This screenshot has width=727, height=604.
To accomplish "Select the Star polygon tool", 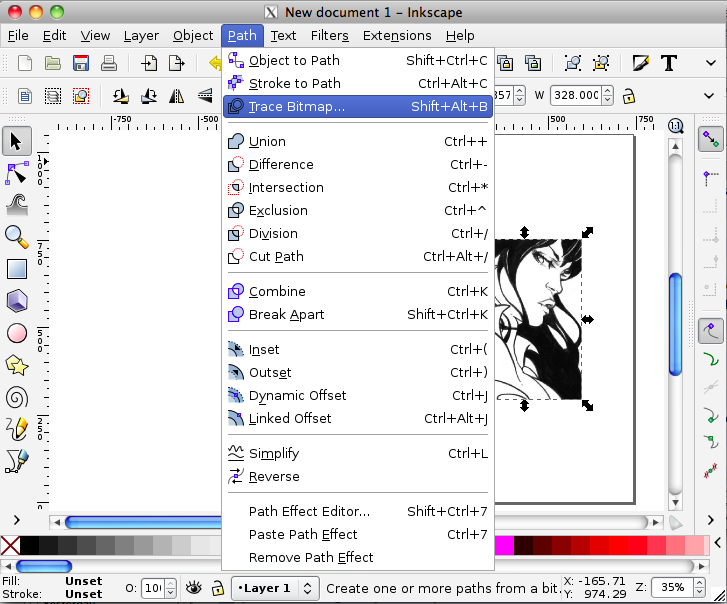I will (x=17, y=365).
